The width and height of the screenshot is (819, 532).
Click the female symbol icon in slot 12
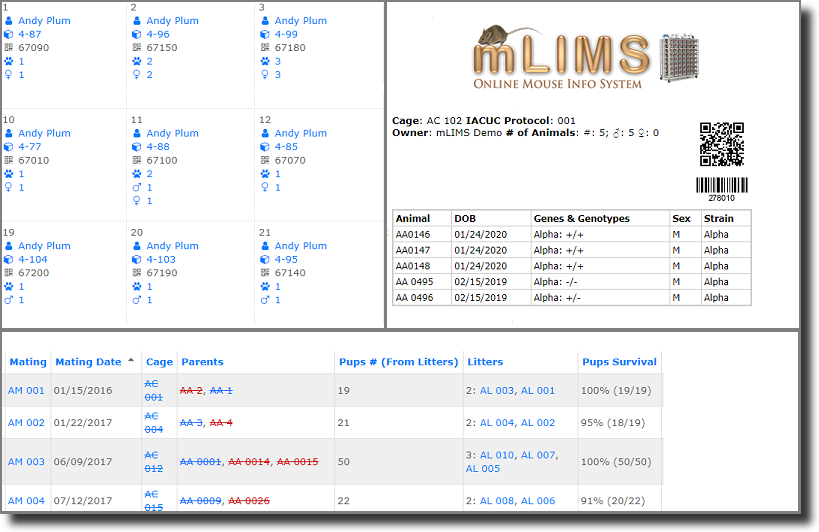point(265,187)
